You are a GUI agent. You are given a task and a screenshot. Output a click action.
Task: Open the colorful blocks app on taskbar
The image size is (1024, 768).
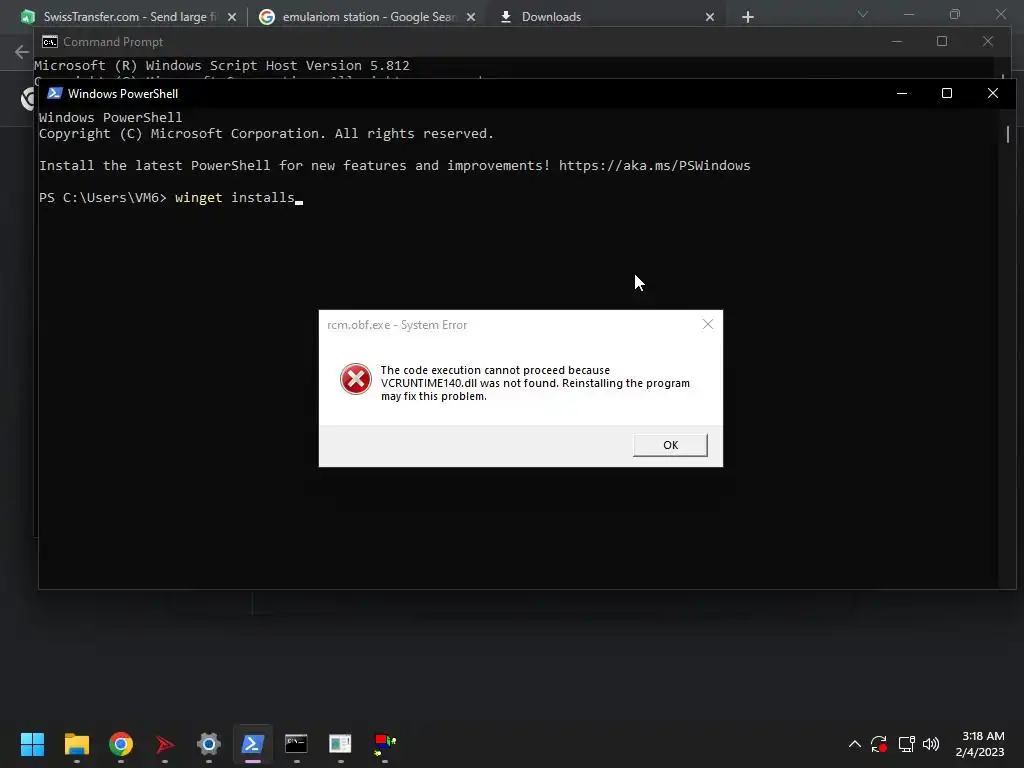pyautogui.click(x=385, y=744)
